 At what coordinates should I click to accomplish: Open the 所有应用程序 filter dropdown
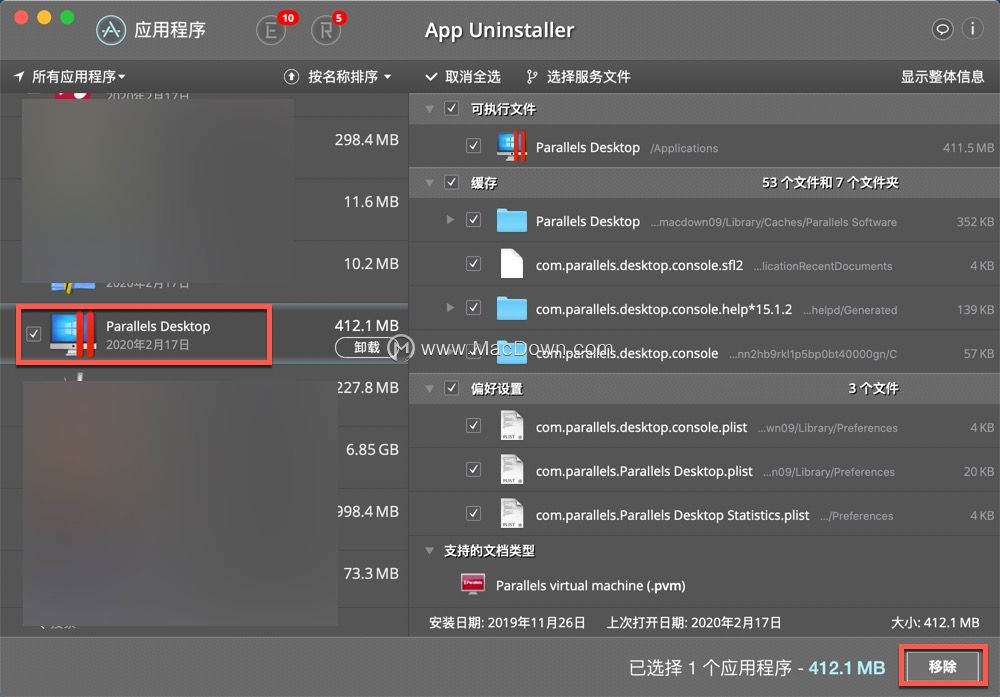pos(78,77)
